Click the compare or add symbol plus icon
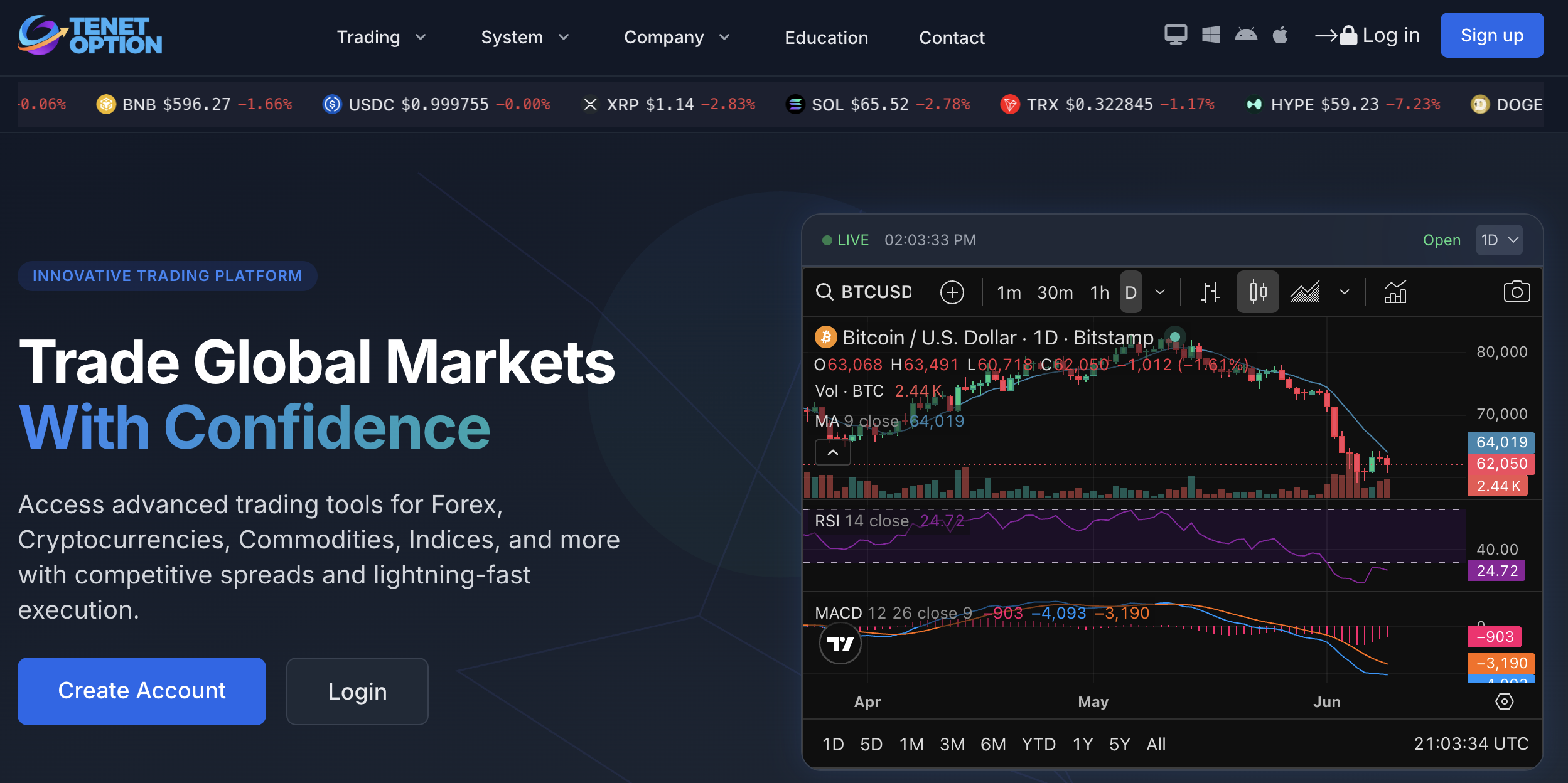 click(x=952, y=292)
